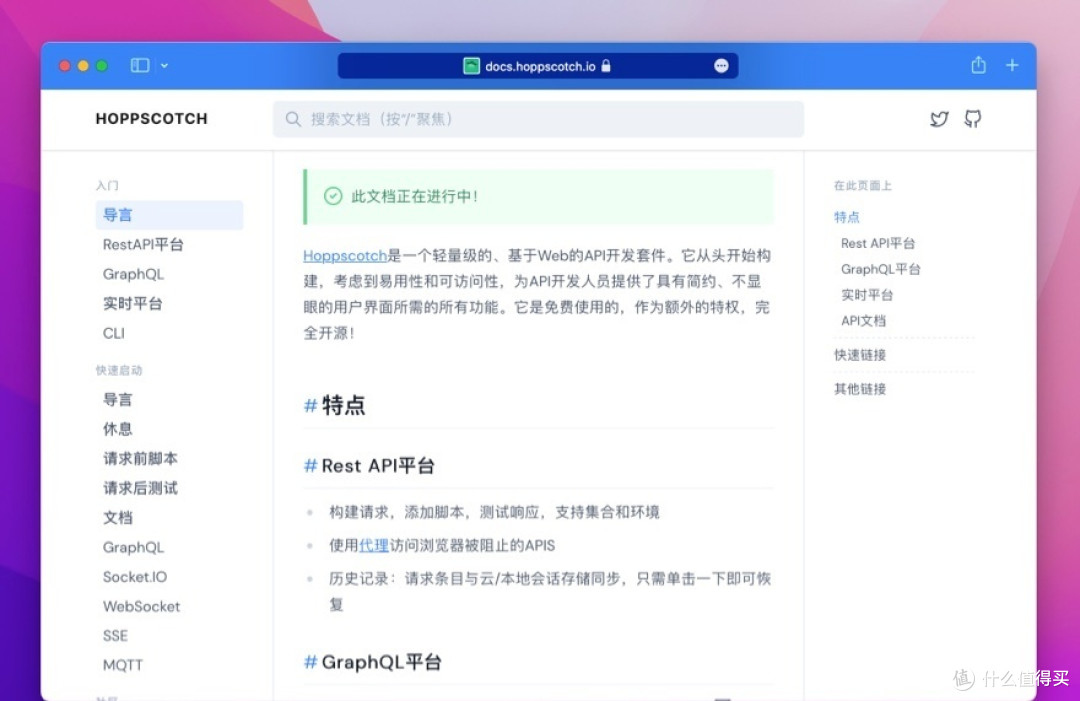Toggle the Safari sidebar icon
The image size is (1080, 701).
[140, 65]
